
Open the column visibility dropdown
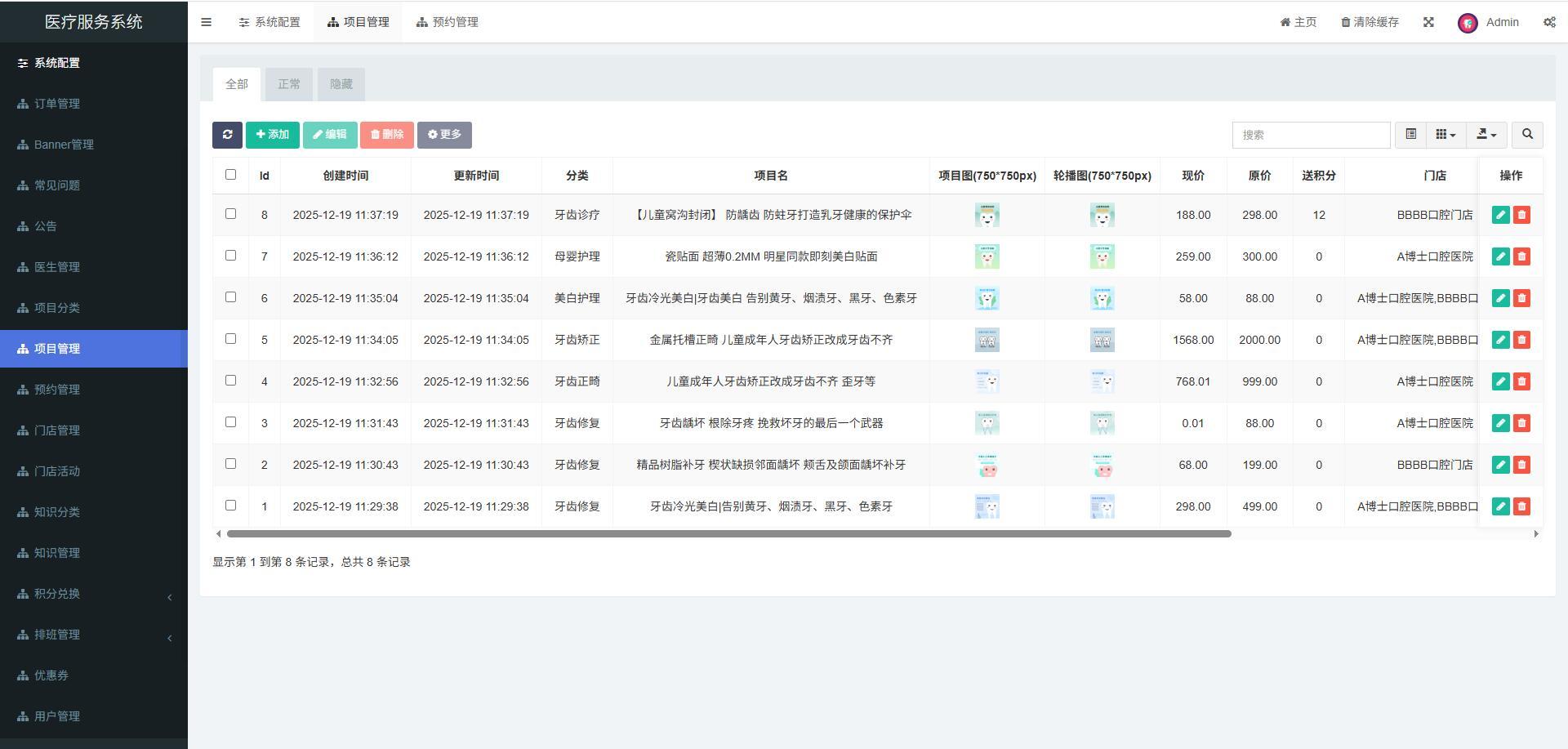coord(1445,135)
